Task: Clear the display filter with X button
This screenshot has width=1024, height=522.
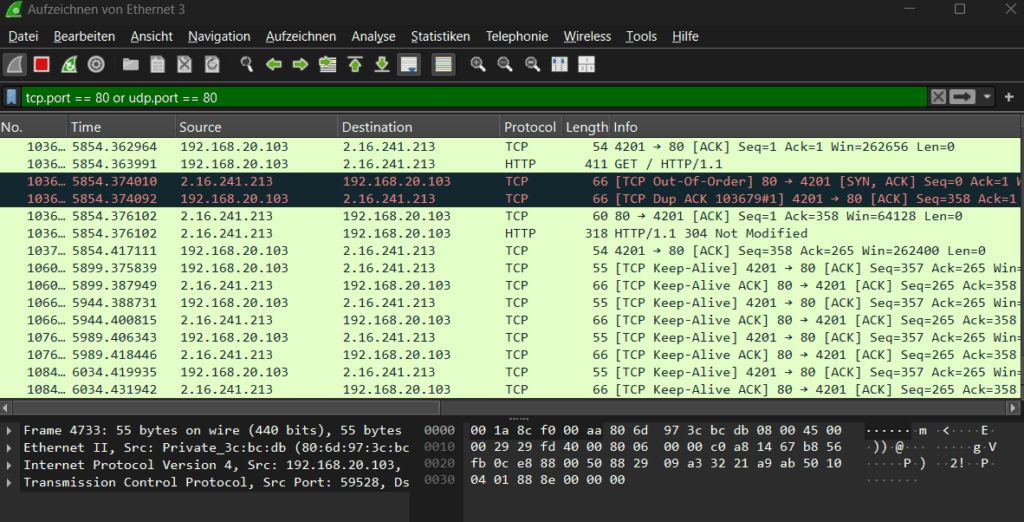Action: tap(938, 97)
